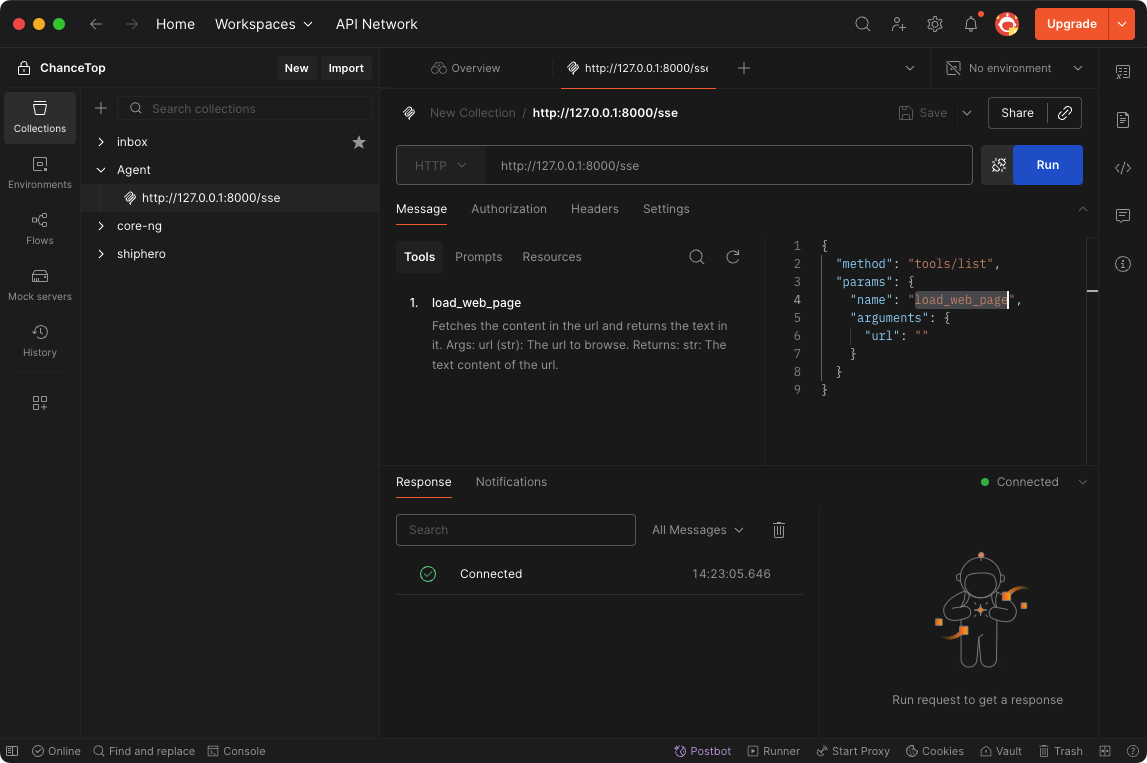The width and height of the screenshot is (1147, 763).
Task: Delete messages with the trash icon
Action: click(779, 530)
